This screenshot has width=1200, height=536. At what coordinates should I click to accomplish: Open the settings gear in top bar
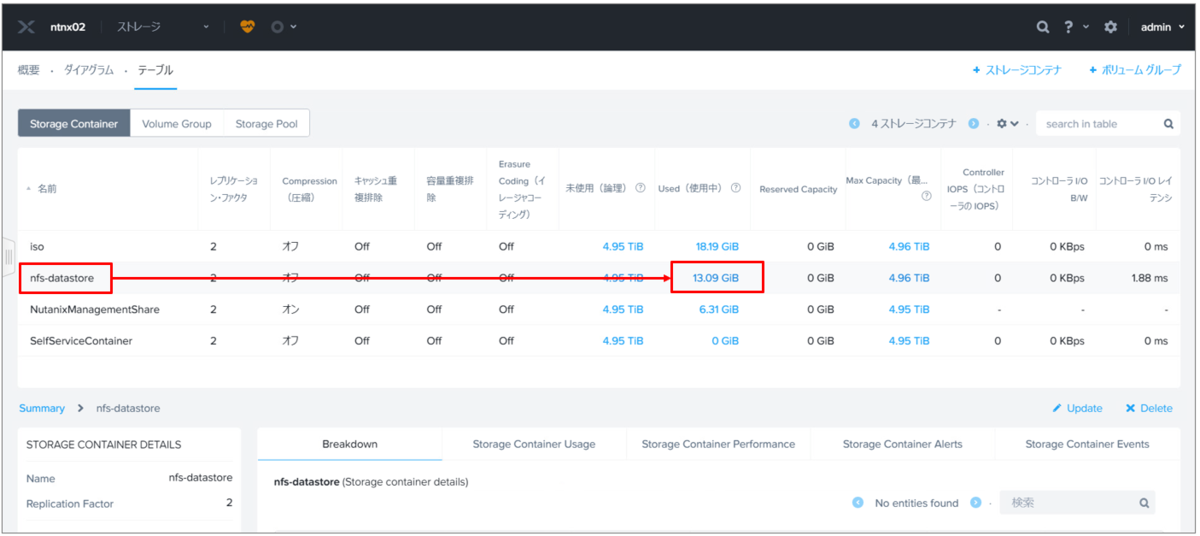[1110, 27]
